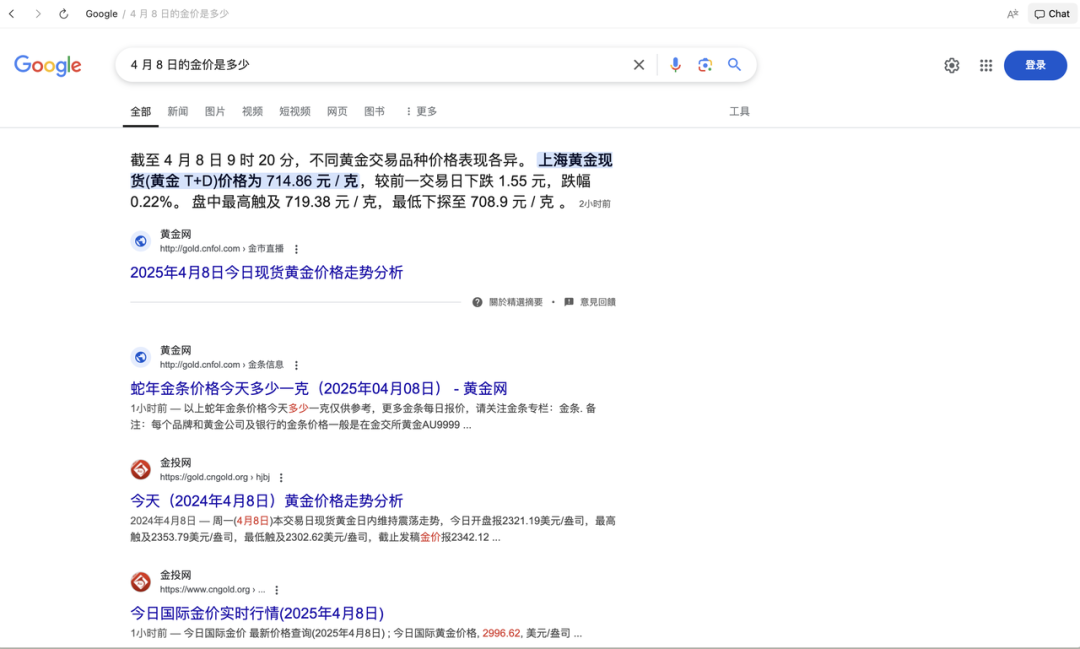This screenshot has height=649, width=1080.
Task: Click the search magnifier icon
Action: [x=735, y=64]
